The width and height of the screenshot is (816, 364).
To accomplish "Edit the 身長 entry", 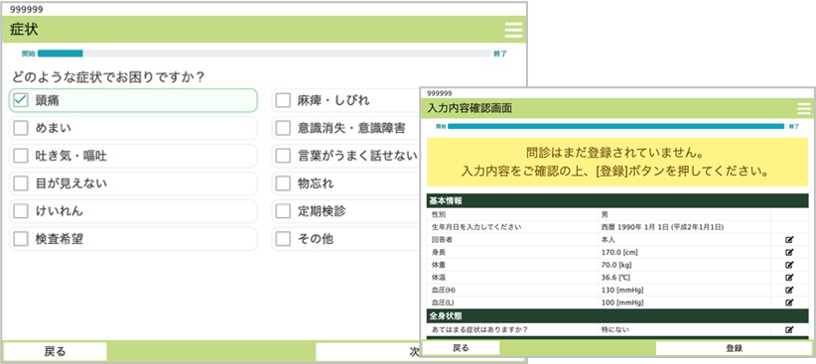I will pyautogui.click(x=789, y=252).
